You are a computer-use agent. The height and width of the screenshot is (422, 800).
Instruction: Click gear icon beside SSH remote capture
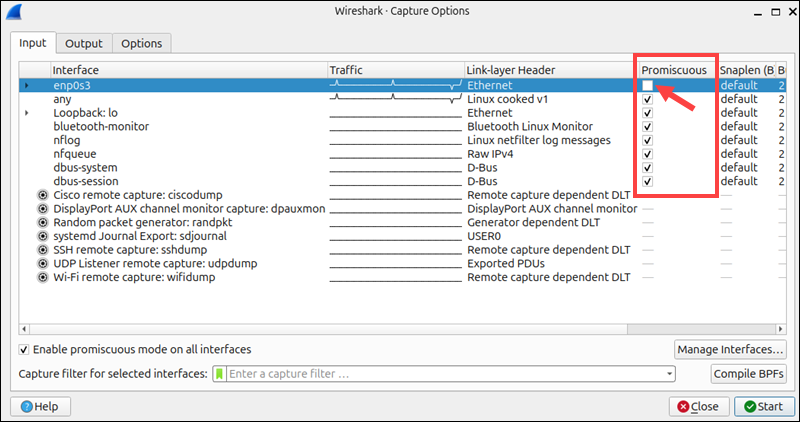(43, 250)
